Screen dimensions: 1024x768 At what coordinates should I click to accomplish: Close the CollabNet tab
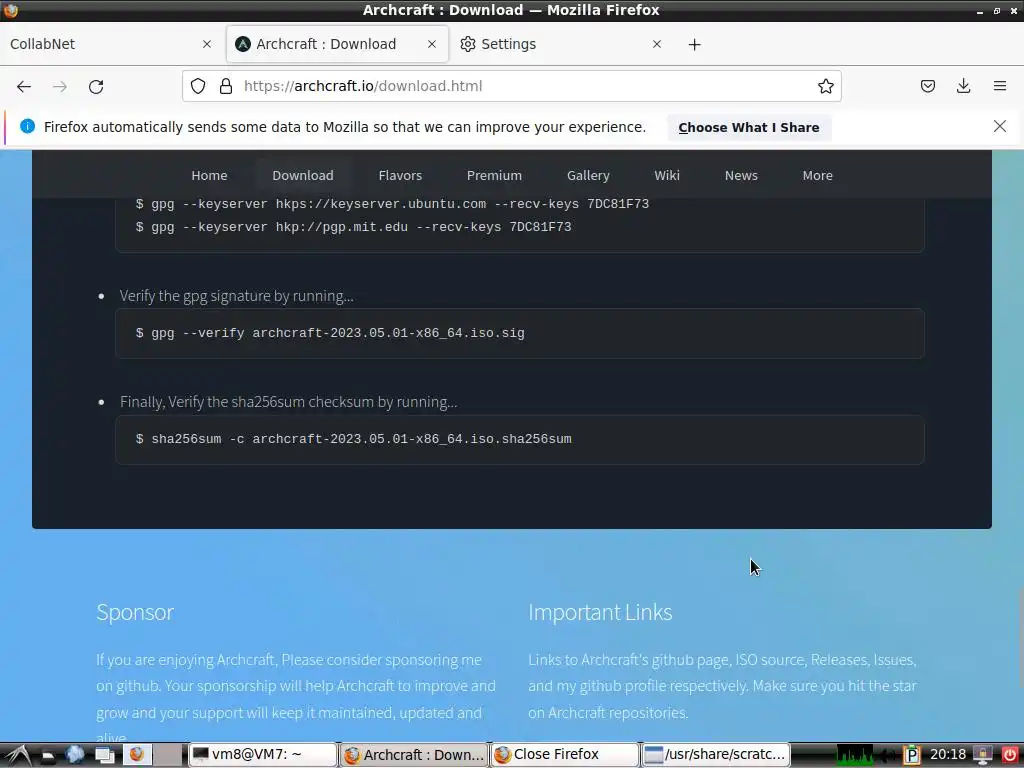coord(207,44)
